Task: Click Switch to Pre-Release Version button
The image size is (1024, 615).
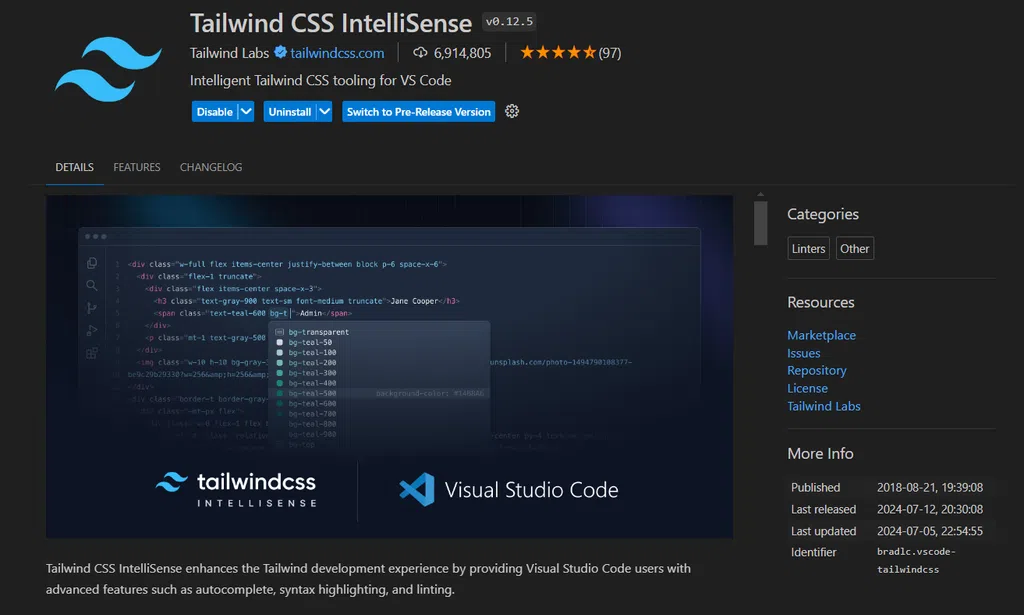Action: coord(419,112)
